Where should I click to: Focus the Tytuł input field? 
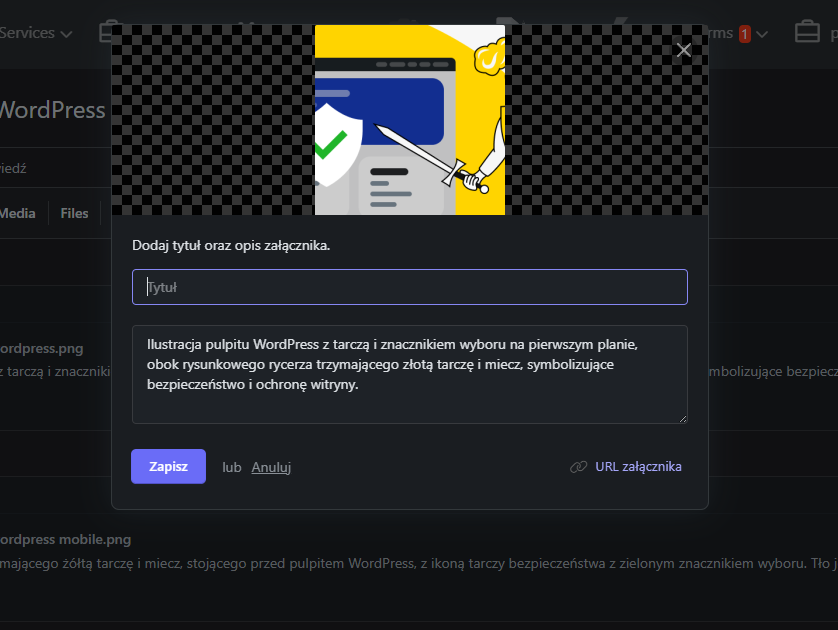click(409, 287)
